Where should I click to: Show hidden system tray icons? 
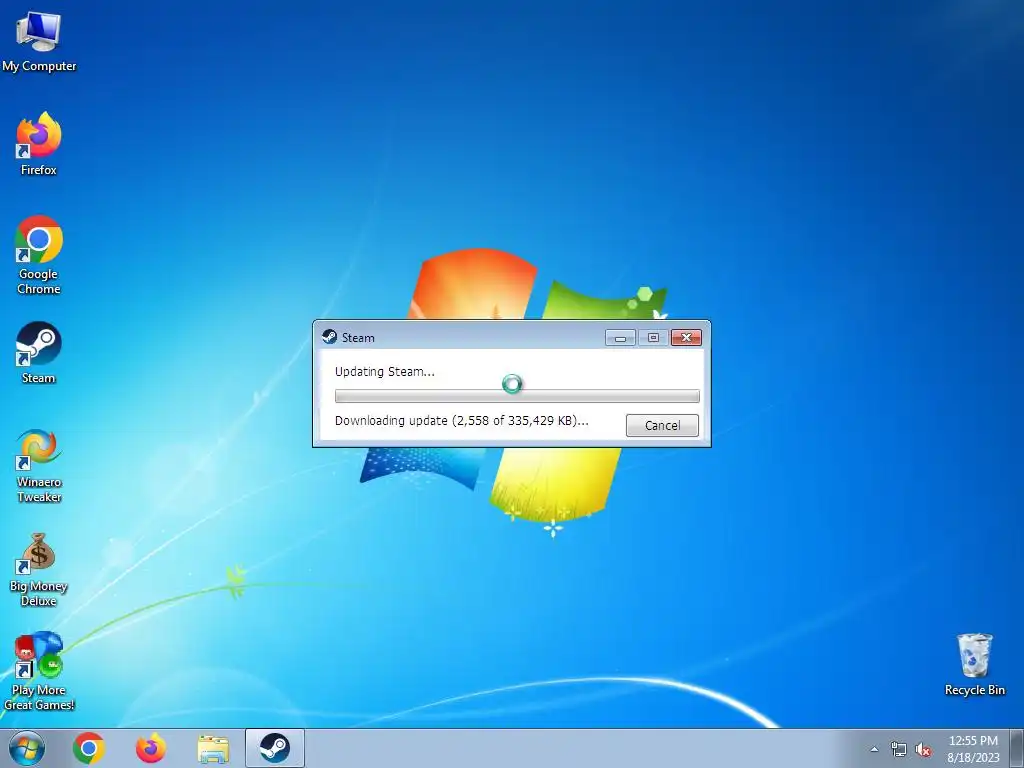tap(874, 750)
